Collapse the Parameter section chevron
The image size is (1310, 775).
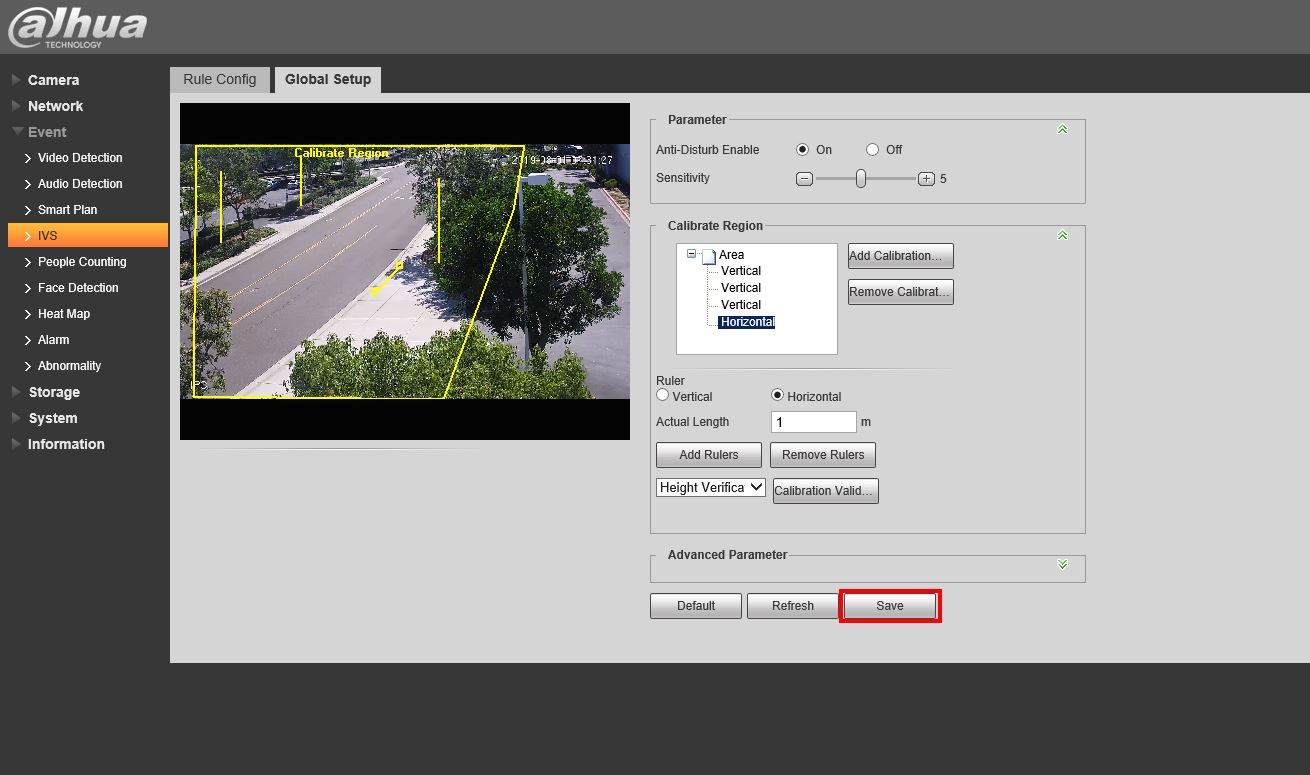pyautogui.click(x=1062, y=129)
